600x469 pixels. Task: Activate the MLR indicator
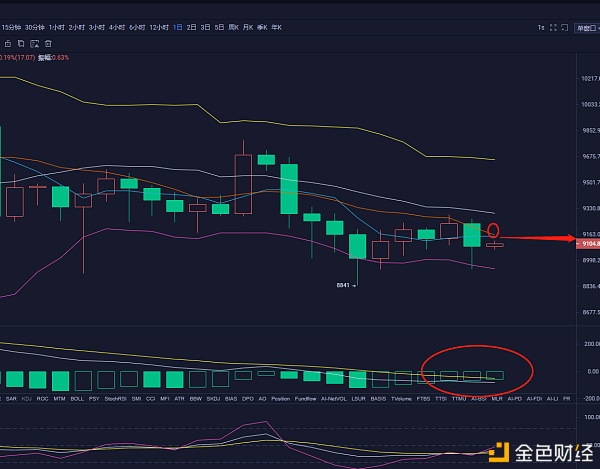point(497,399)
